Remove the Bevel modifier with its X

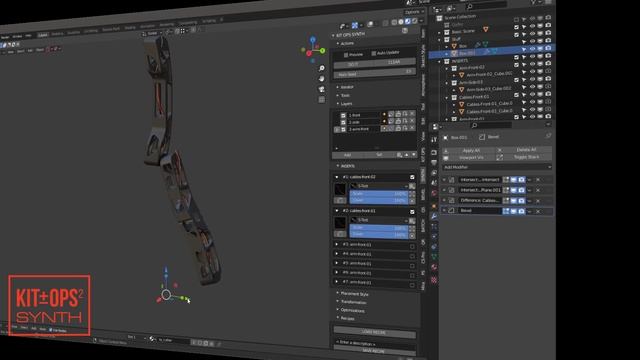(x=538, y=211)
